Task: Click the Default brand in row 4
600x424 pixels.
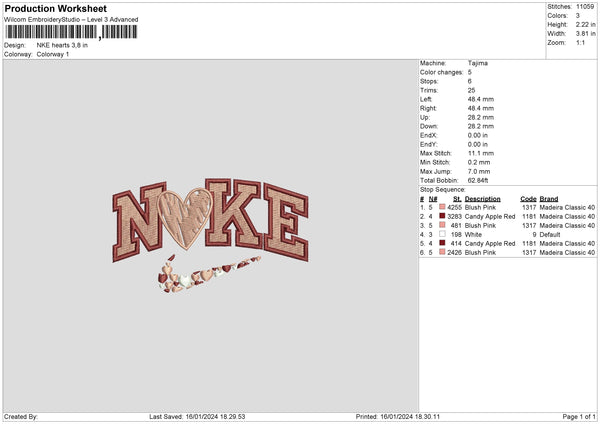Action: [x=550, y=235]
